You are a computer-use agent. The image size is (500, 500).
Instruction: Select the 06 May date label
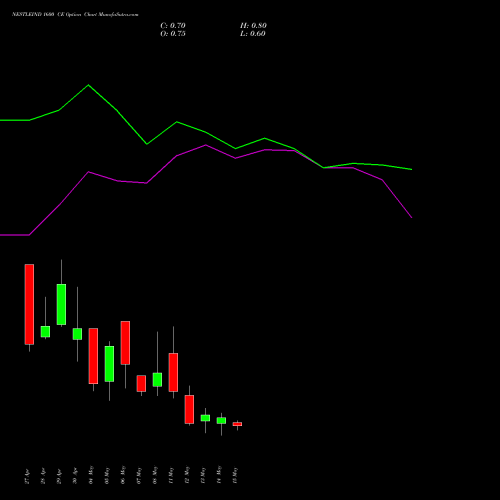coord(123,475)
